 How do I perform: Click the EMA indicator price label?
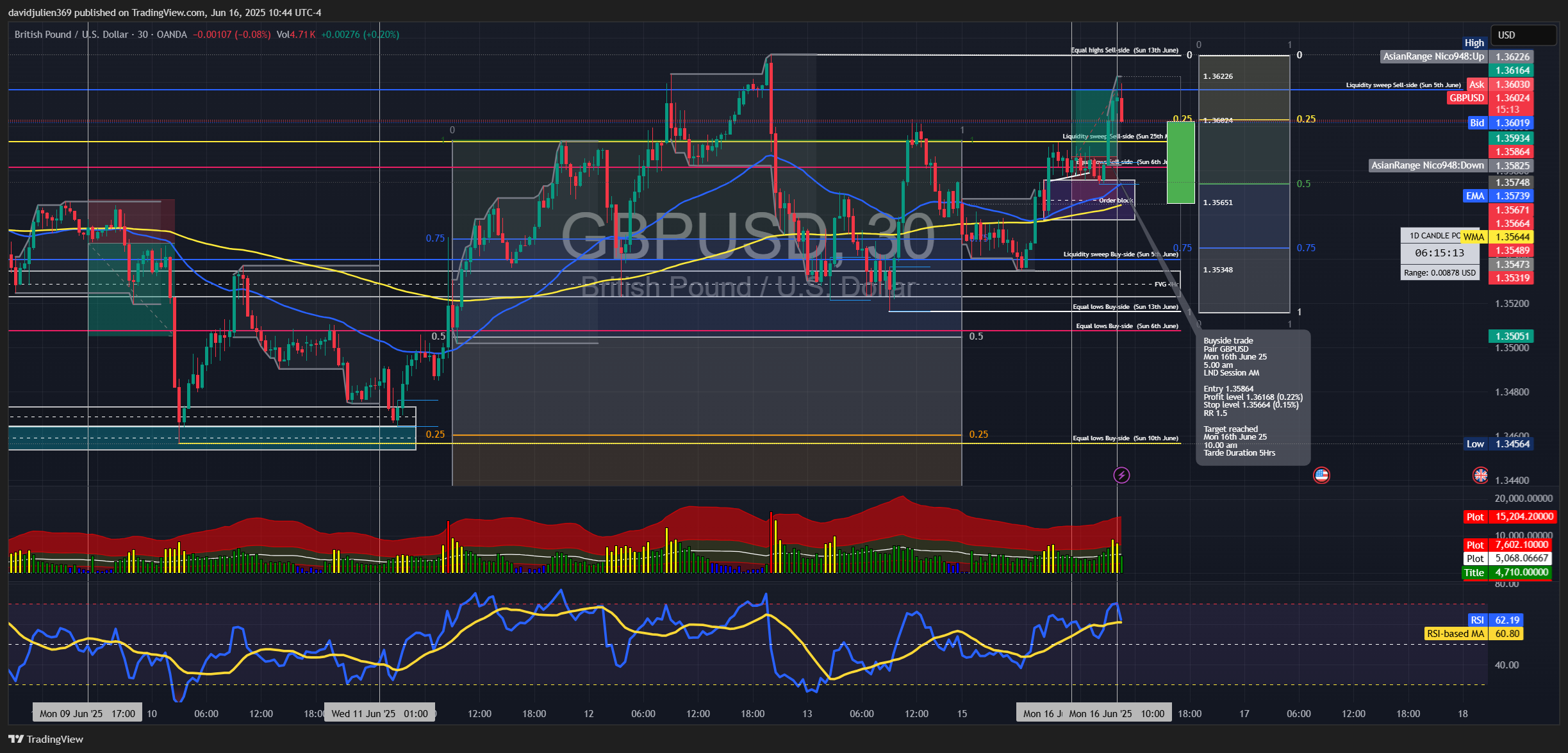coord(1498,196)
